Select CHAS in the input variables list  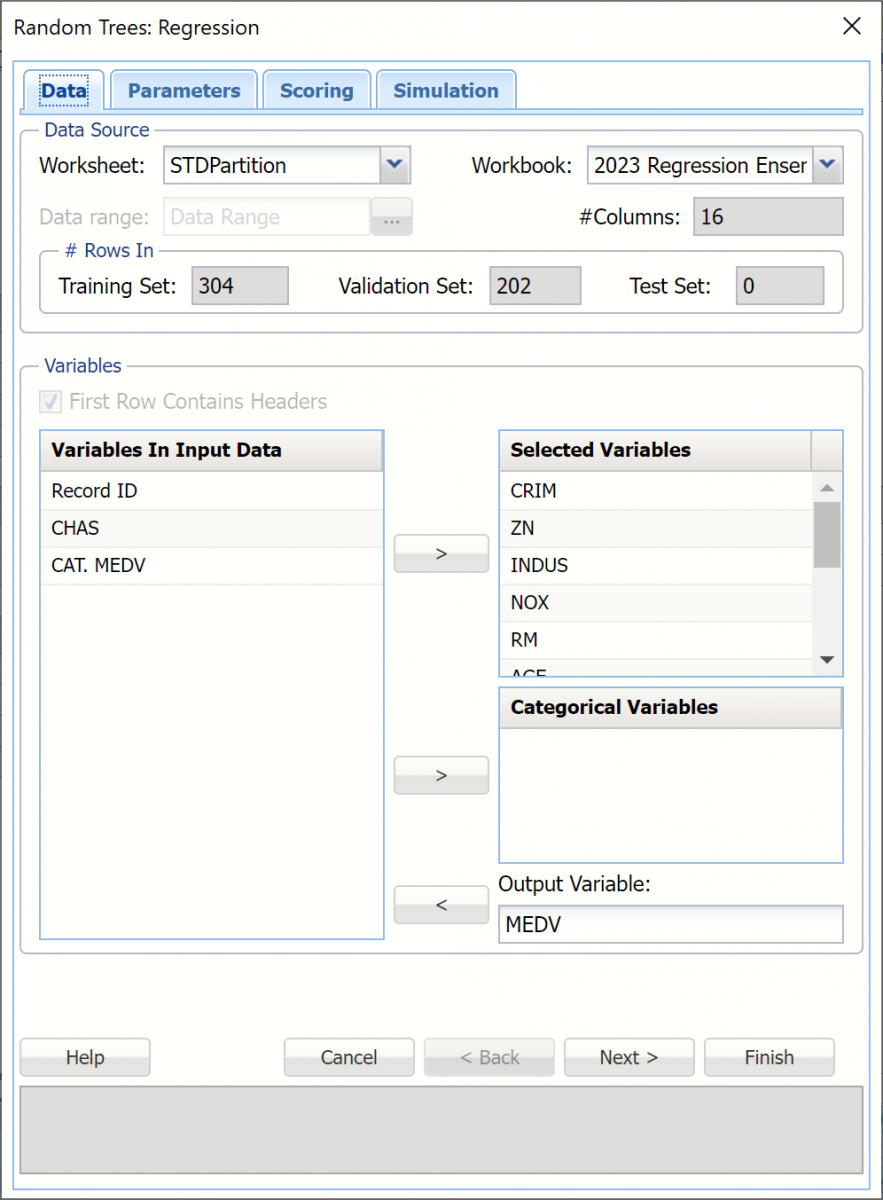pos(76,528)
